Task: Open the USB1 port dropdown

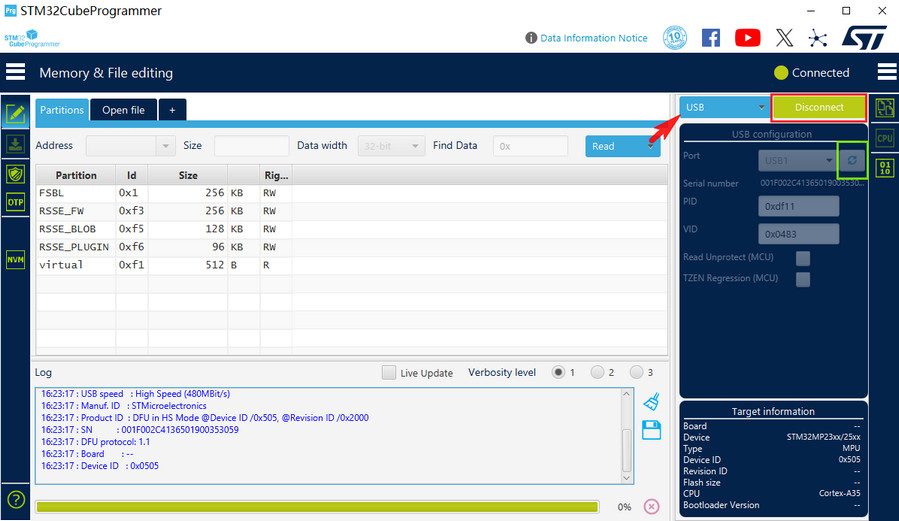Action: (x=797, y=160)
